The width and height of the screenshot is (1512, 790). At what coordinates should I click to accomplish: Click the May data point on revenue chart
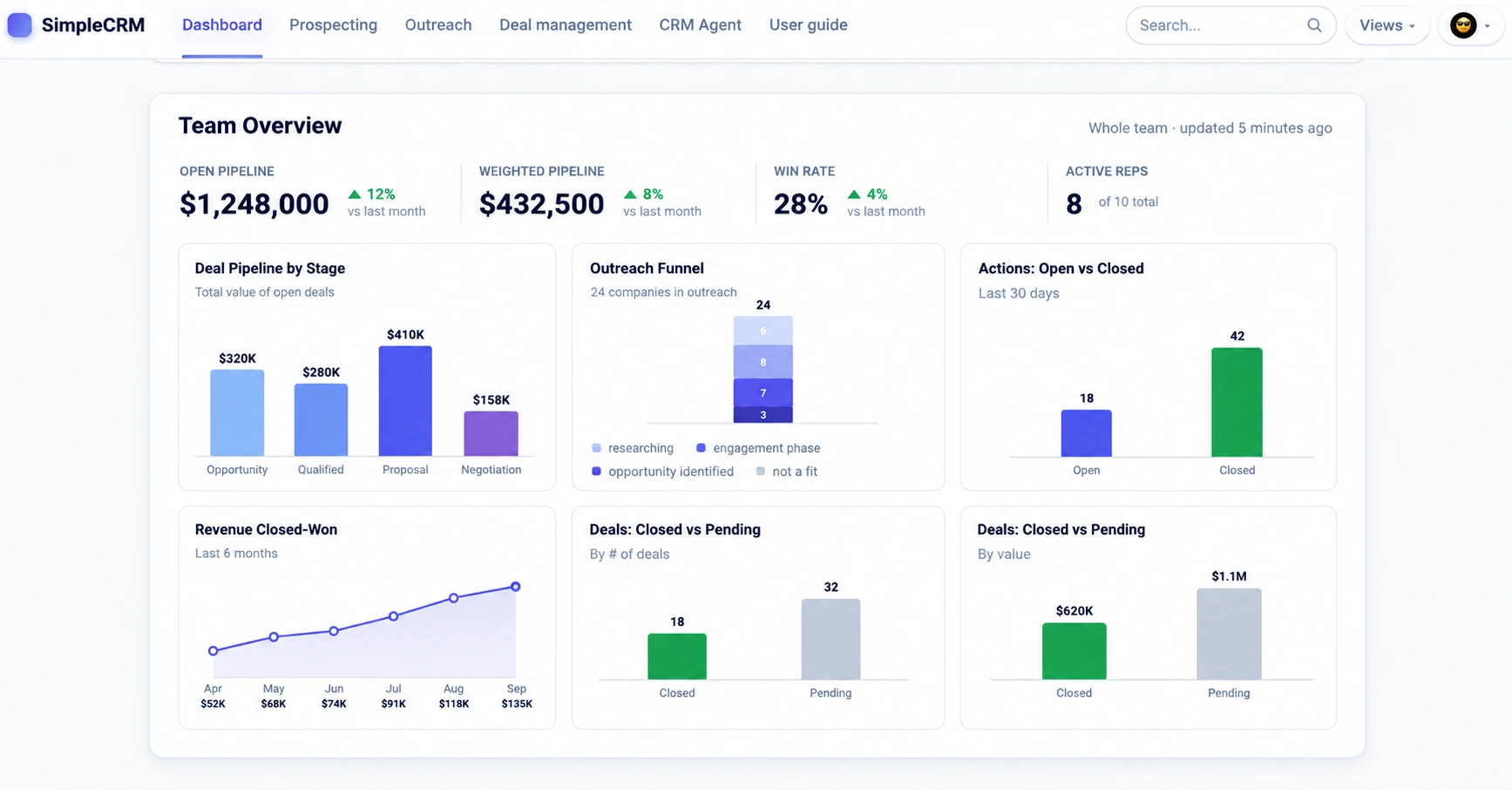point(274,637)
